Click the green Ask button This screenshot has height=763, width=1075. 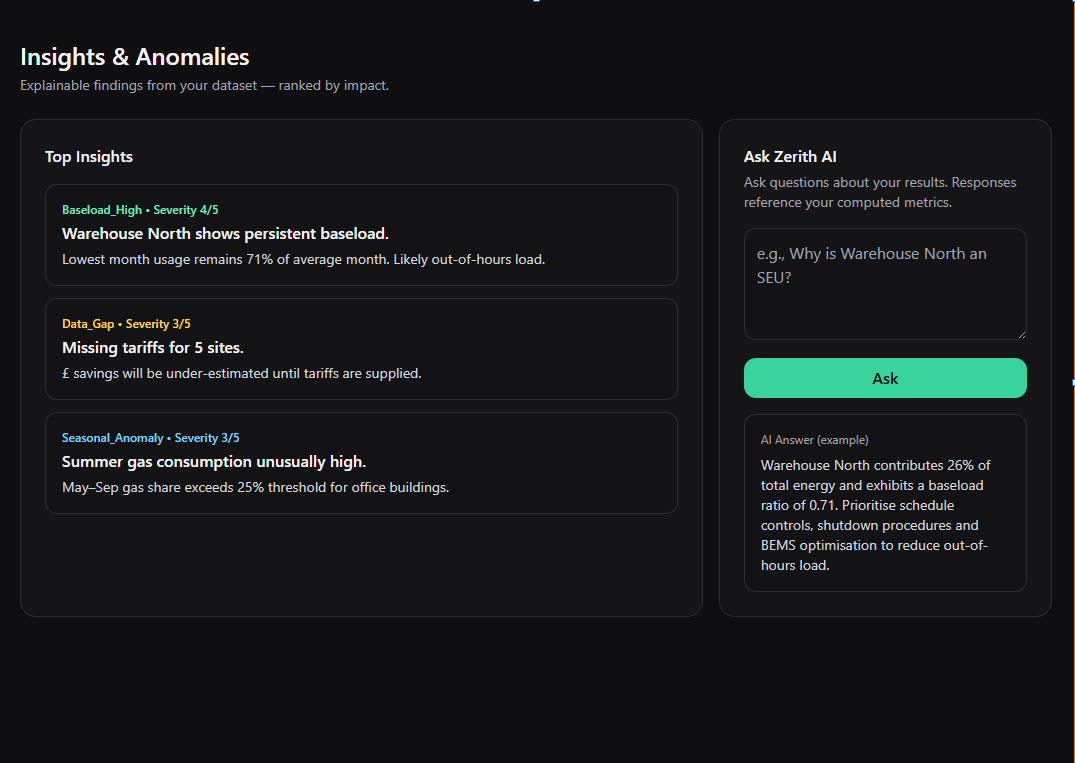pos(885,378)
